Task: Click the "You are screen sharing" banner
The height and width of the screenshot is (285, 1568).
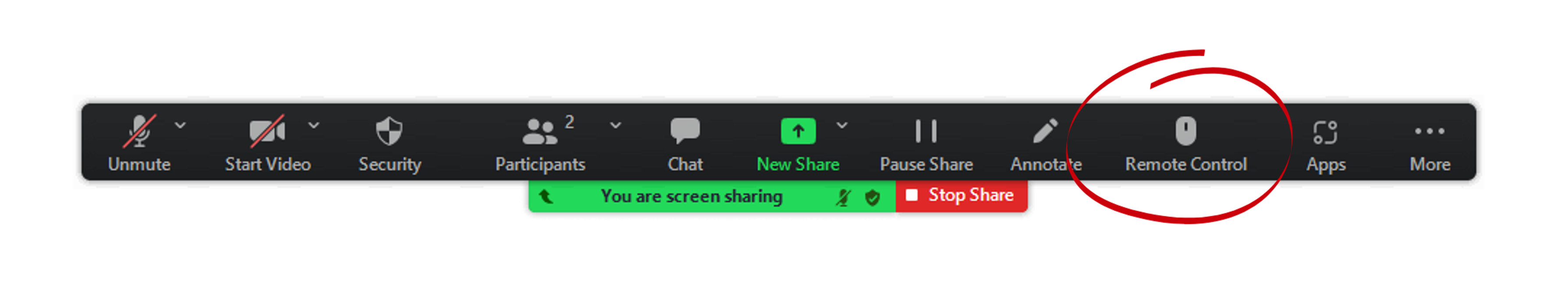Action: [x=692, y=196]
